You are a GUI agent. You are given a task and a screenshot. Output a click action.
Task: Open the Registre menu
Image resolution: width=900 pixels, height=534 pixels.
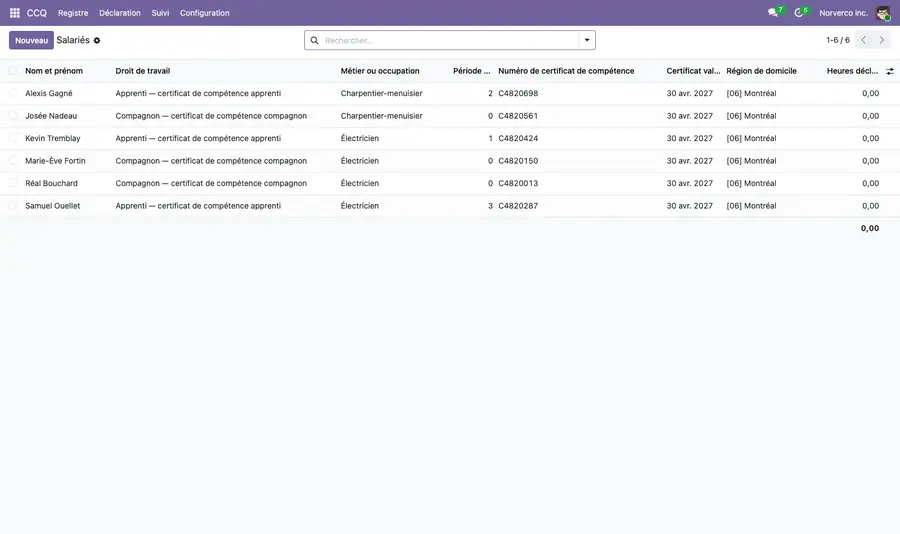(x=73, y=13)
